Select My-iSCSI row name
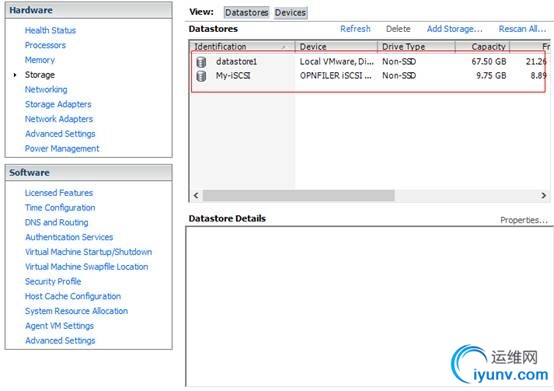554x391 pixels. click(233, 76)
